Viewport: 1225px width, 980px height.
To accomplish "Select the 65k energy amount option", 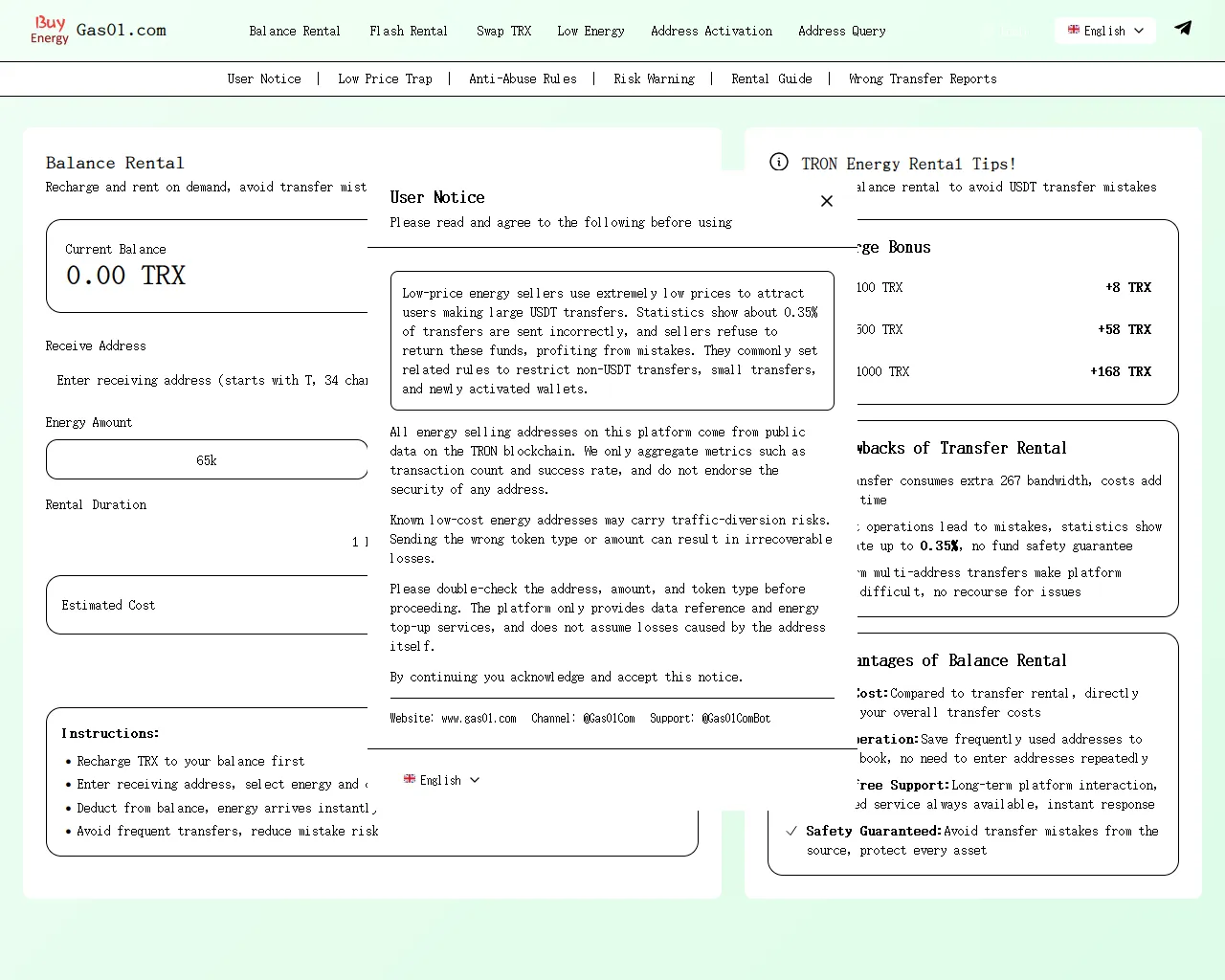I will click(207, 460).
